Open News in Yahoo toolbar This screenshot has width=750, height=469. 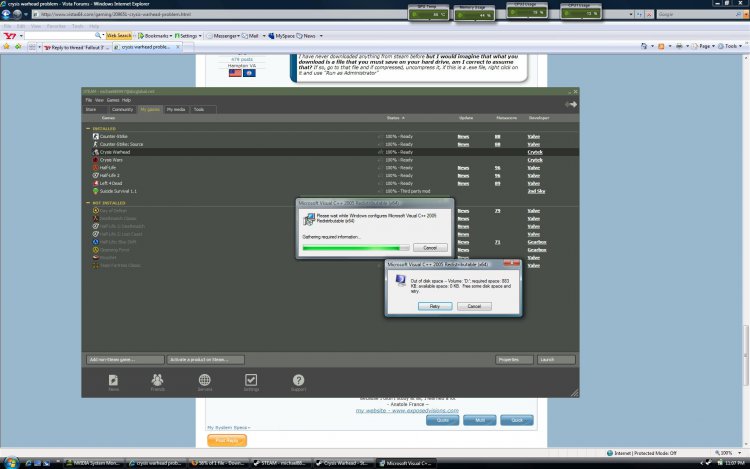[306, 36]
